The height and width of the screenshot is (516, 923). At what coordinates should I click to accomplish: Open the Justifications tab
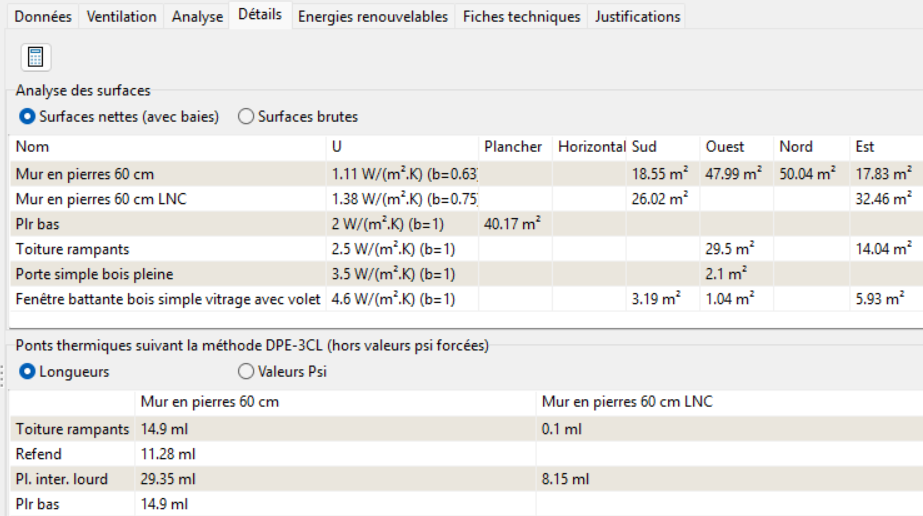click(x=637, y=16)
